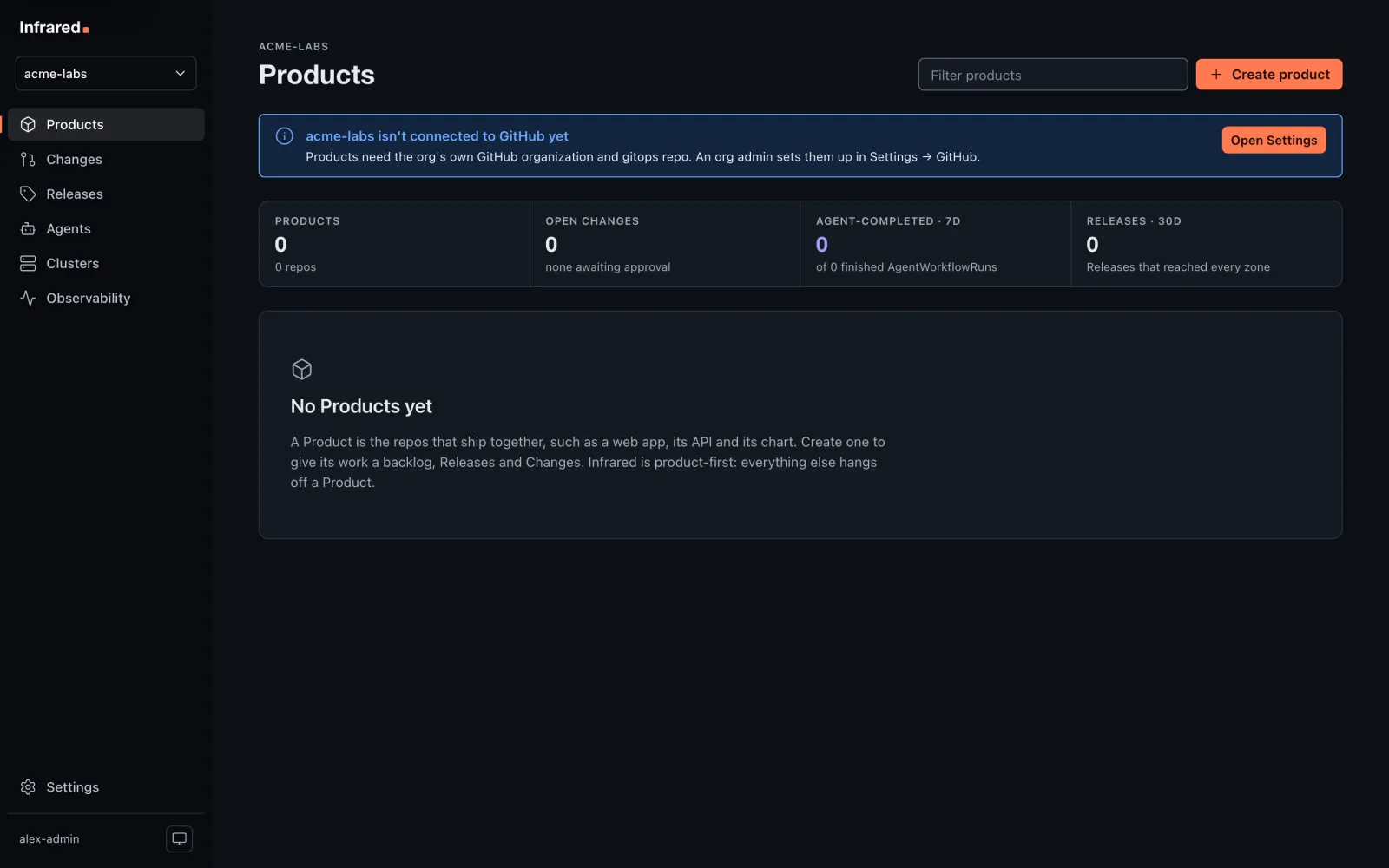This screenshot has width=1389, height=868.
Task: Click 'none awaiting approval' text
Action: click(608, 267)
